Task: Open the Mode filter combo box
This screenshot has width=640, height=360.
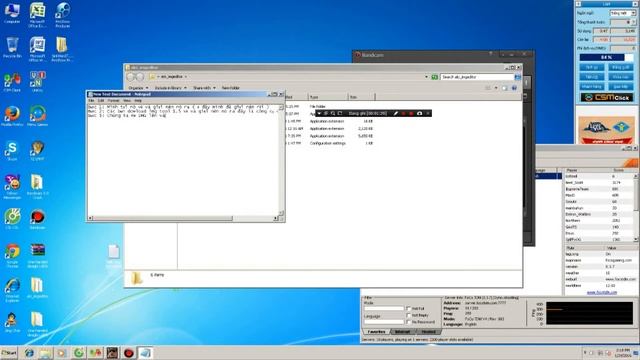Action: 384,309
